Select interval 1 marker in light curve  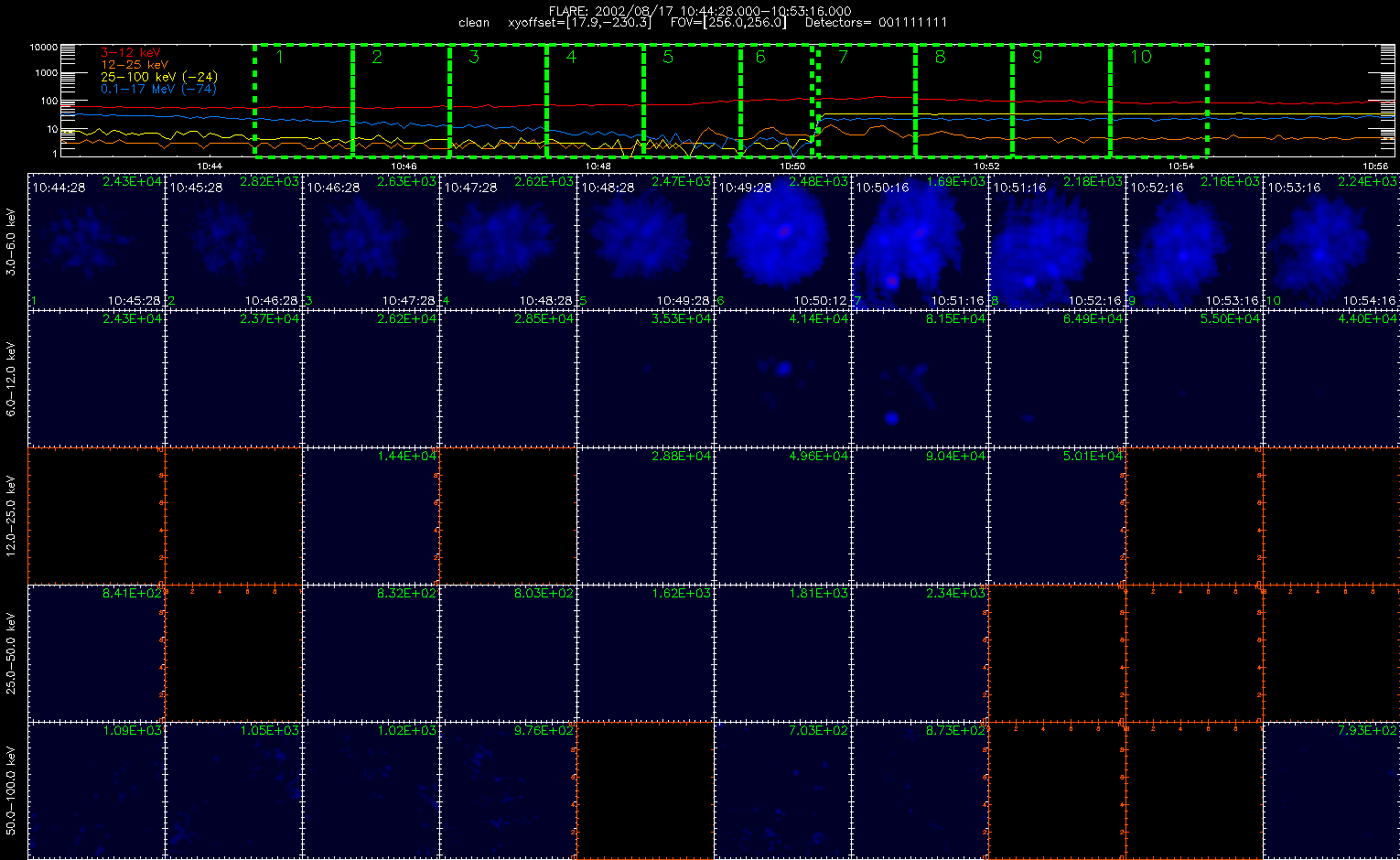[281, 57]
